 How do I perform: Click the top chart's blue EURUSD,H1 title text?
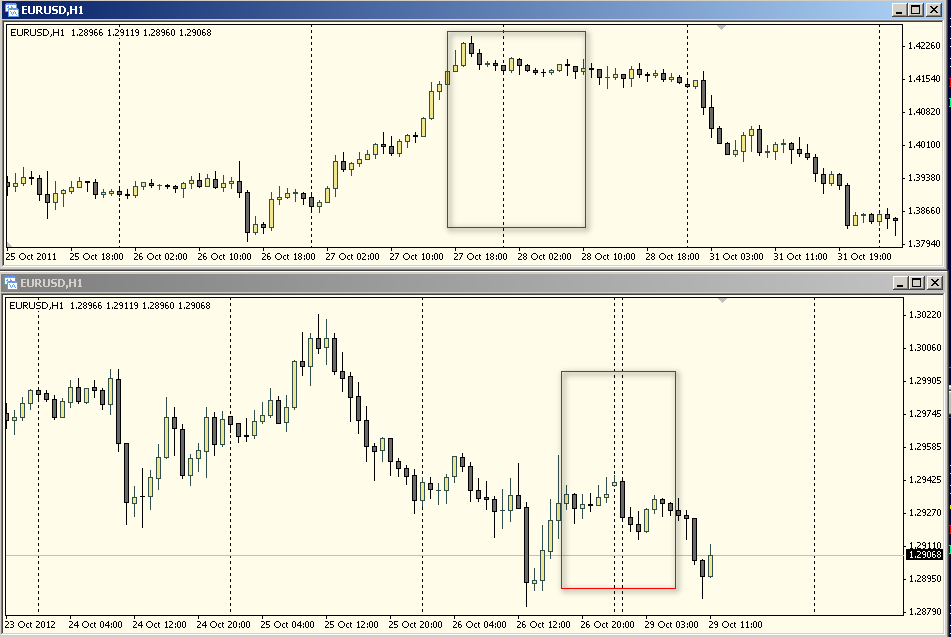[x=52, y=10]
